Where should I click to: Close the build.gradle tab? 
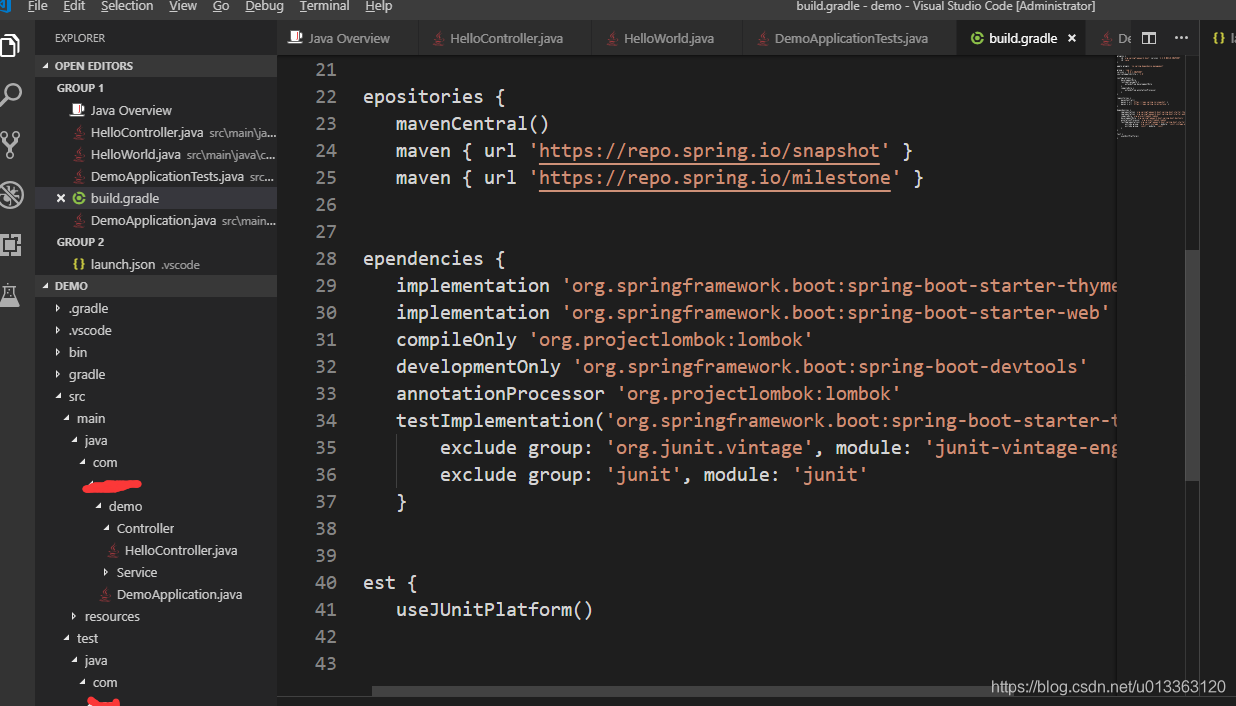click(x=1072, y=38)
